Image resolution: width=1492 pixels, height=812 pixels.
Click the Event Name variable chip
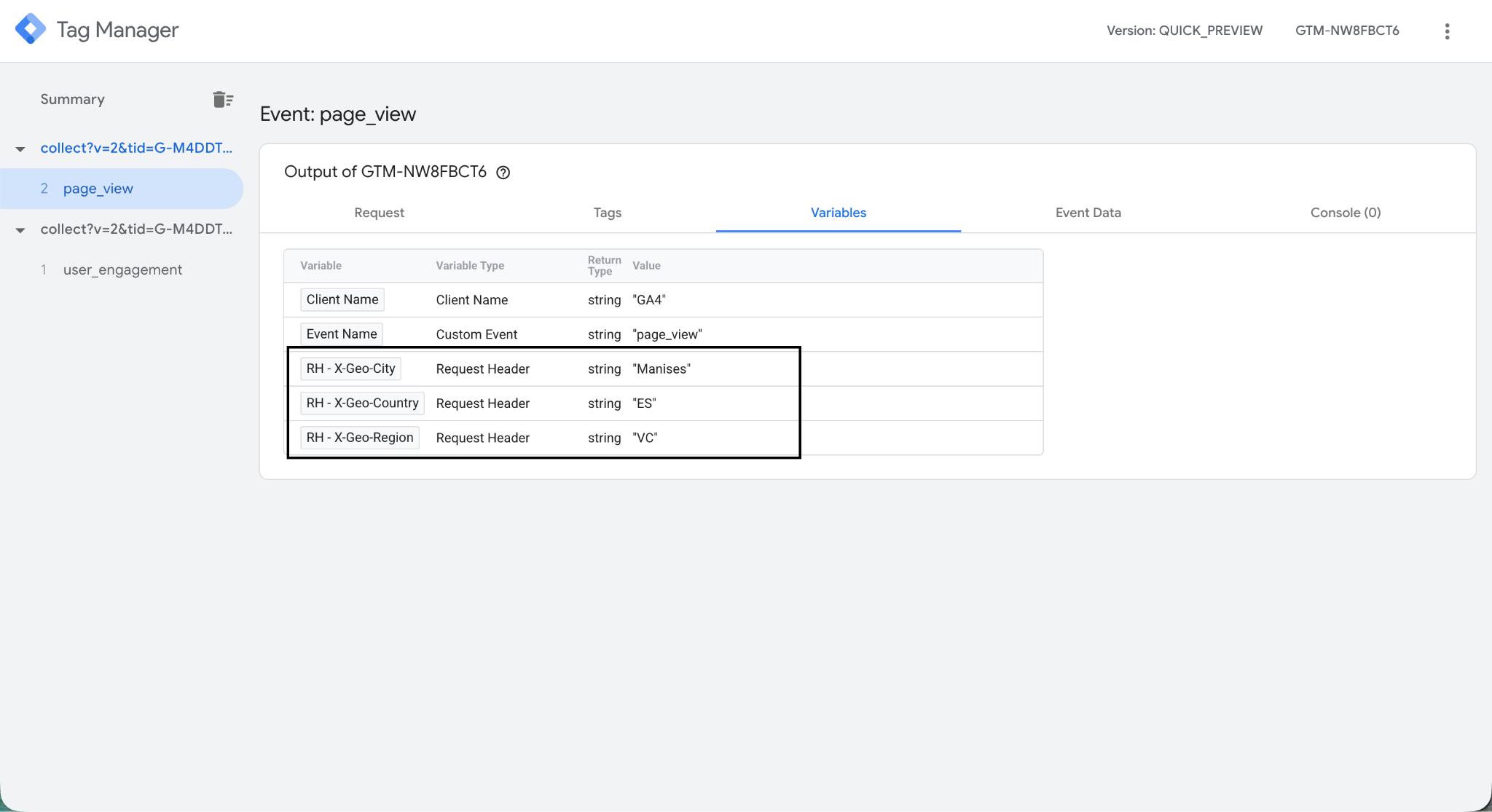(341, 334)
